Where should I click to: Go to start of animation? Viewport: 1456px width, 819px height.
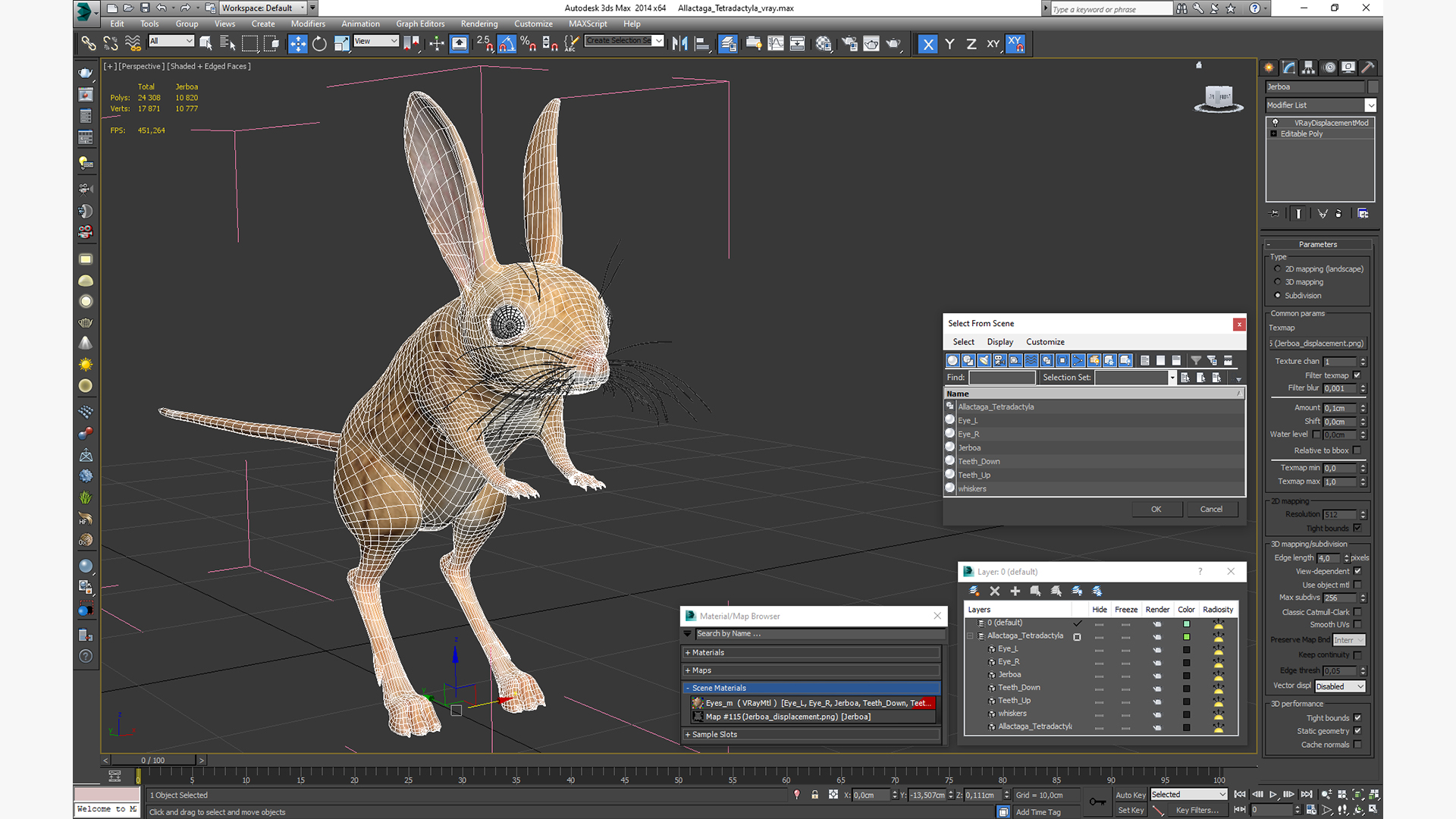point(1240,795)
